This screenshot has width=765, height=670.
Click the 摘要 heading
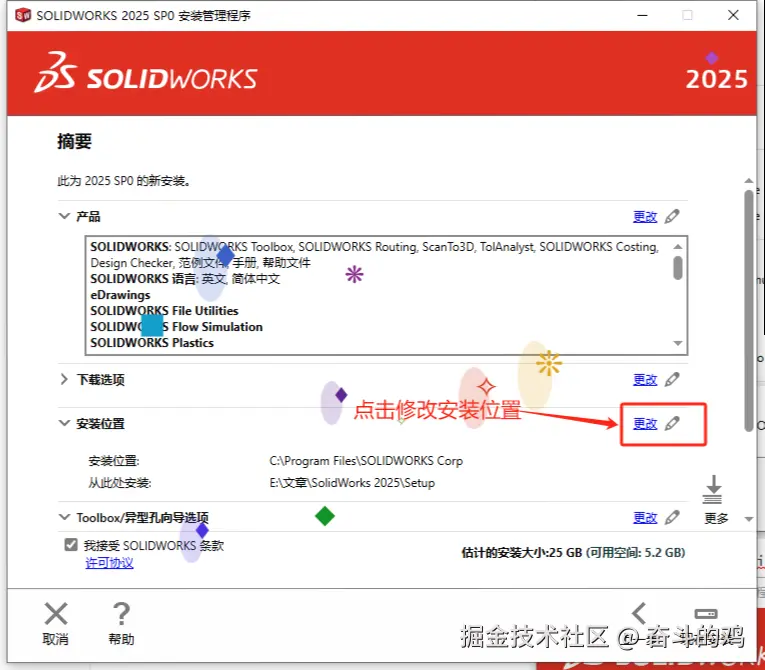tap(74, 142)
